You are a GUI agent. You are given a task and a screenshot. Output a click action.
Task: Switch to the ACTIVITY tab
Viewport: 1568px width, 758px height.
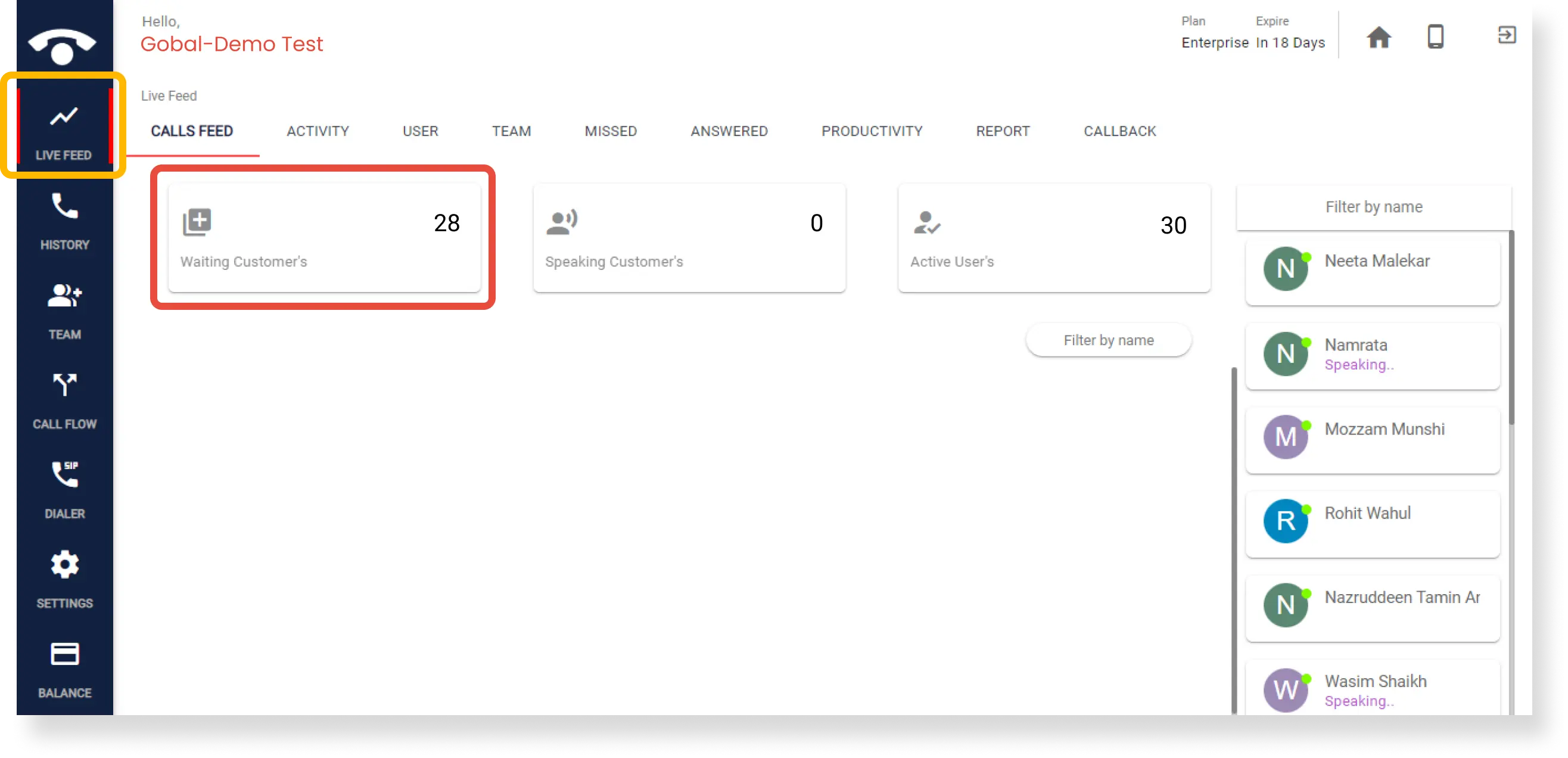click(317, 131)
